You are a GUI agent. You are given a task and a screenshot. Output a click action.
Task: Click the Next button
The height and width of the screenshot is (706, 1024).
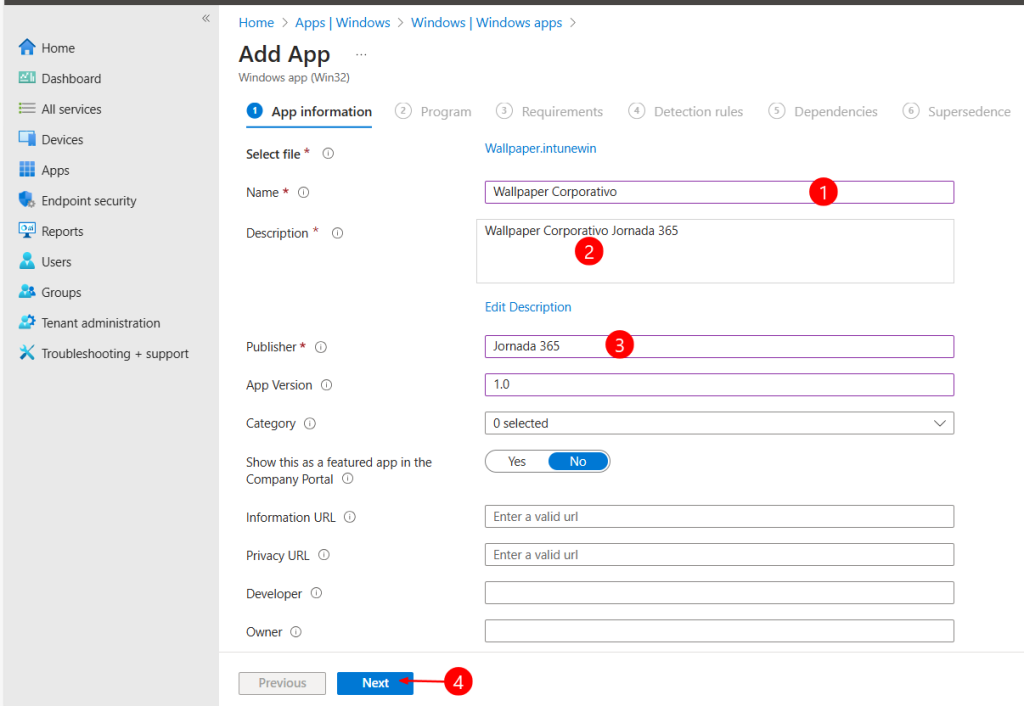coord(375,683)
